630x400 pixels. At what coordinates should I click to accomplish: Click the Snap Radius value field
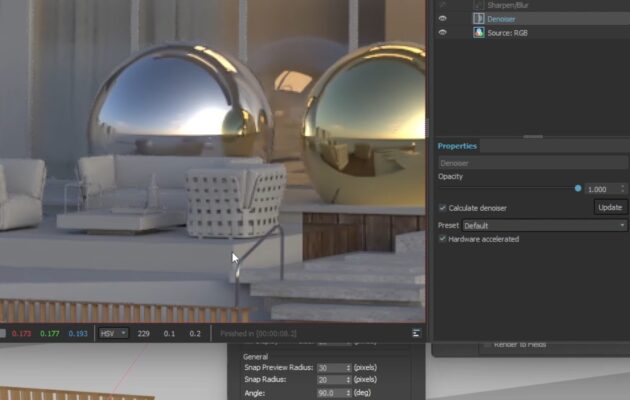[x=327, y=380]
